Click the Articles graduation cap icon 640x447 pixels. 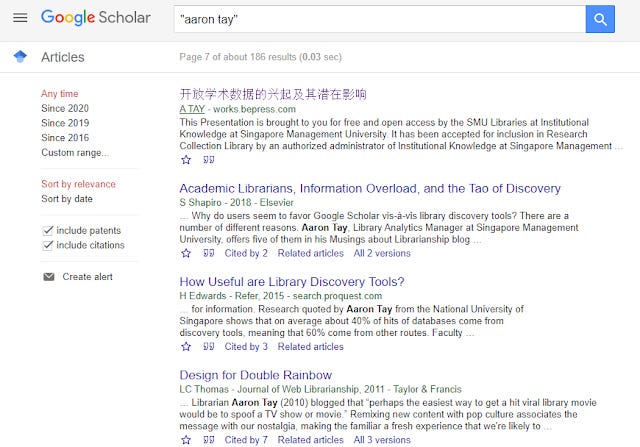coord(20,56)
